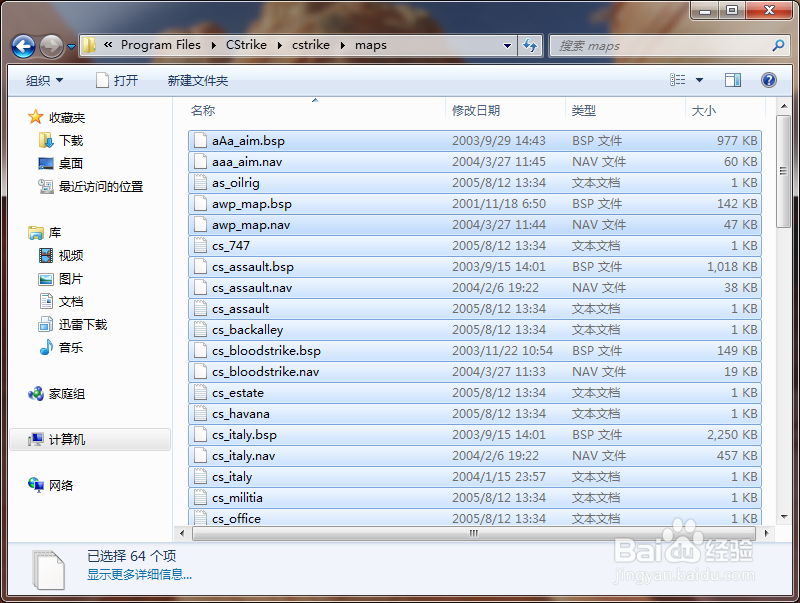
Task: Expand the arrow after Program Files breadcrumb
Action: coord(214,45)
